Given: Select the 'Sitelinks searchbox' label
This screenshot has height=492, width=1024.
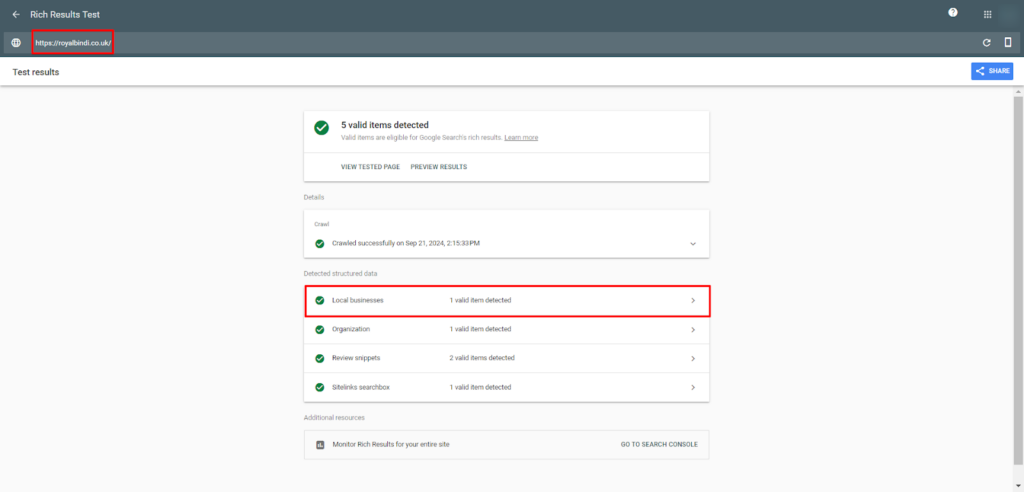Looking at the screenshot, I should (x=360, y=387).
